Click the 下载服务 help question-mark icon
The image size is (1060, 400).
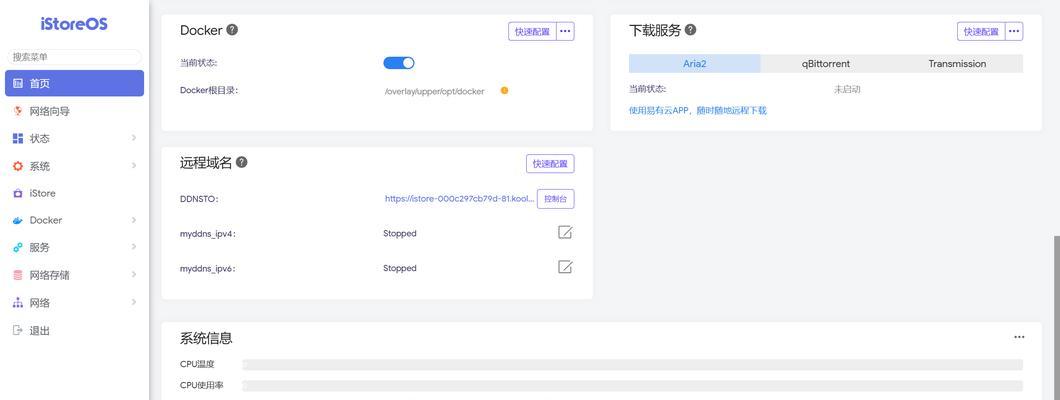point(690,30)
